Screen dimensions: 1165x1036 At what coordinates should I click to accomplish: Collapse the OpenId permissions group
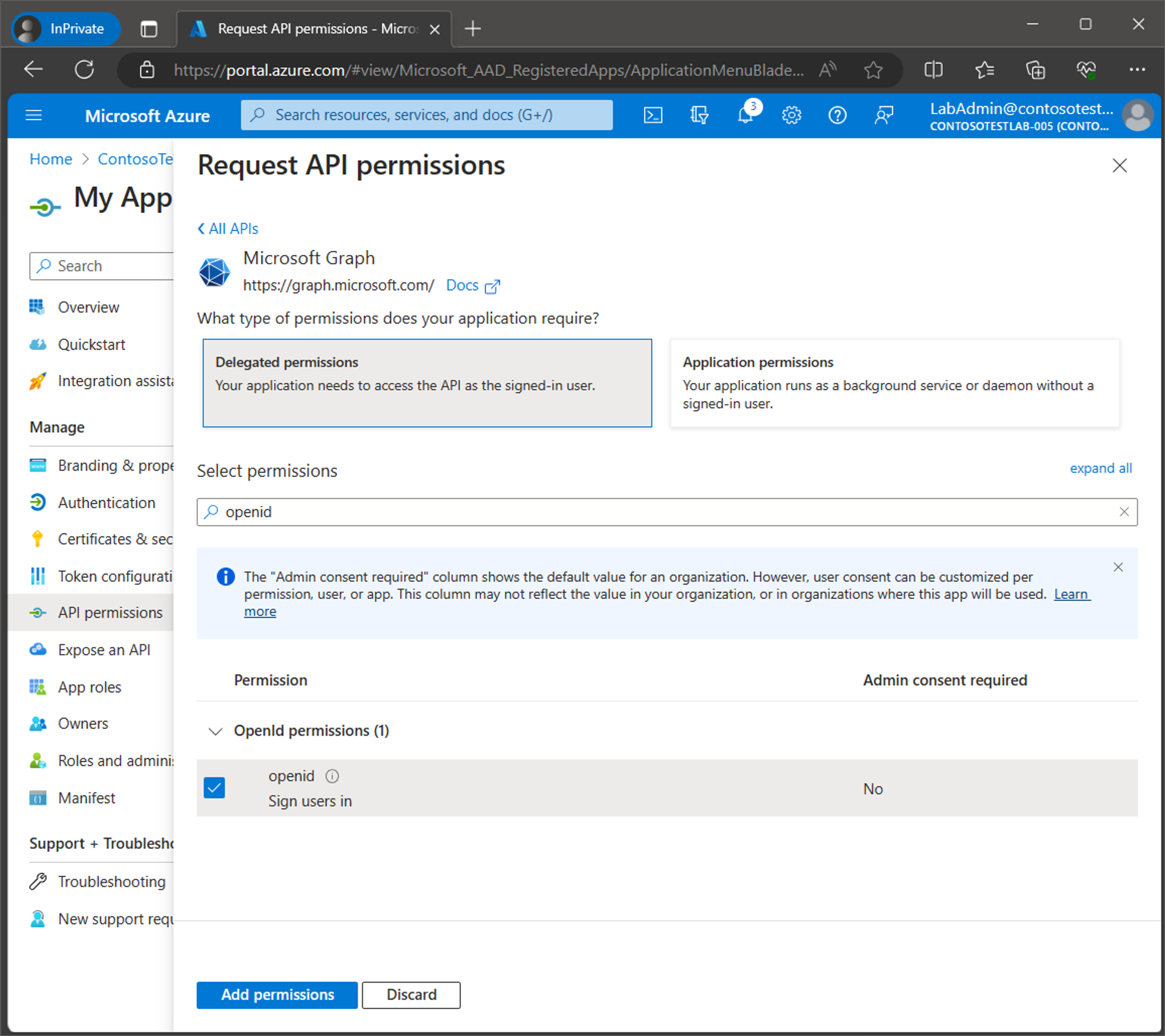coord(215,731)
